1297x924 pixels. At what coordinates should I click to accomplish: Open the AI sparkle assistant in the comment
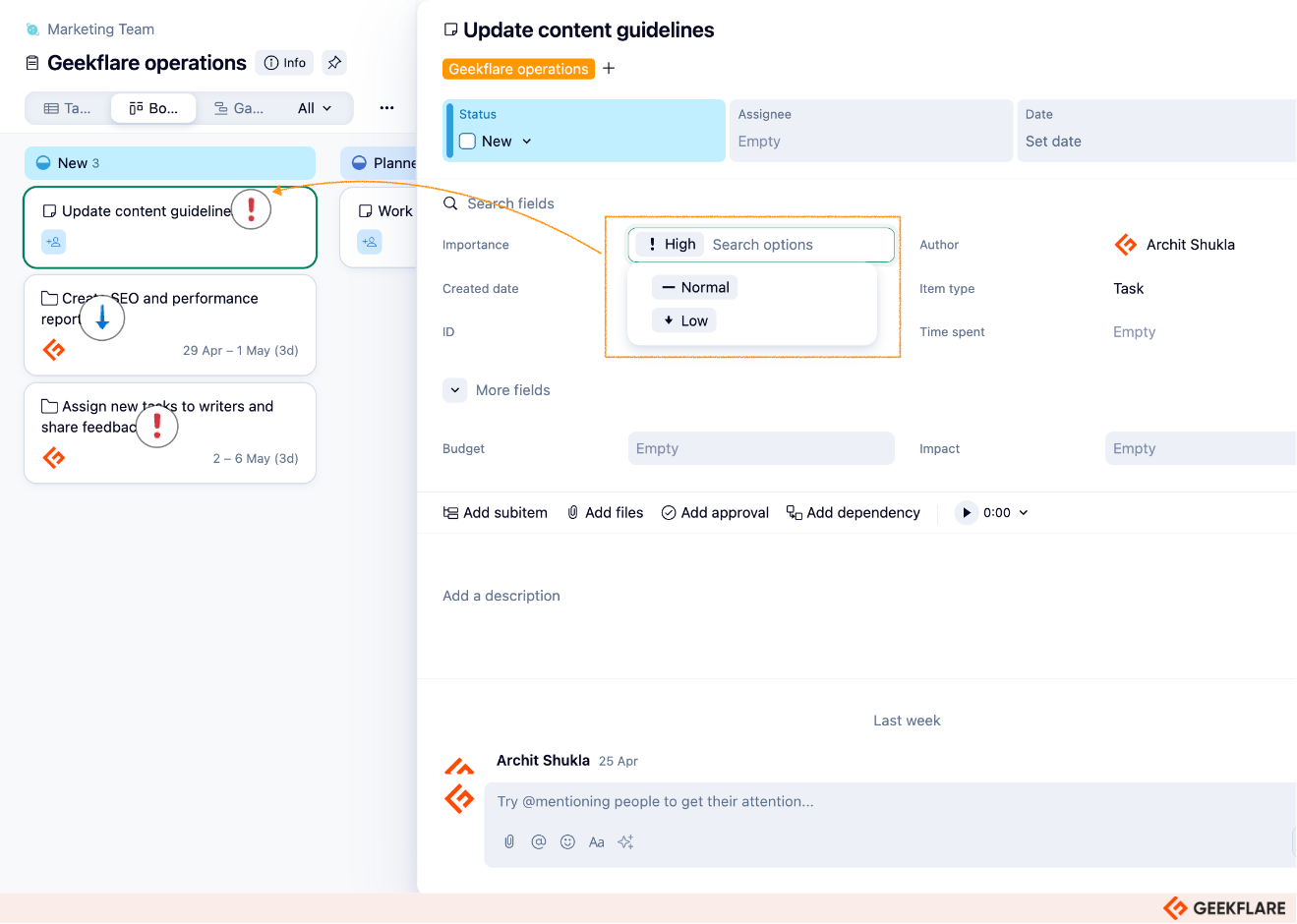coord(625,842)
